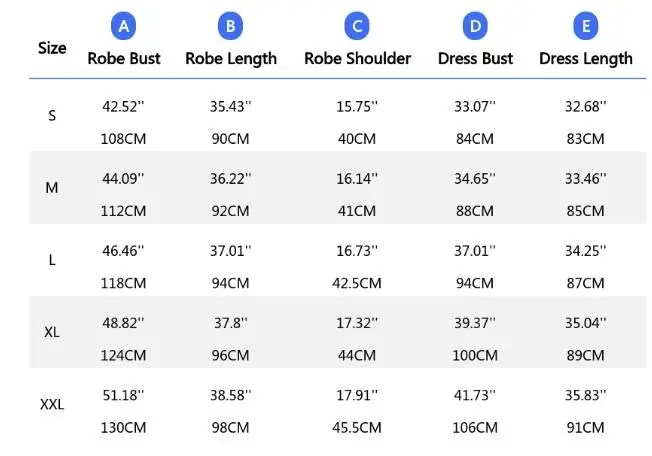This screenshot has width=652, height=456.
Task: Click the blue circle A icon
Action: pyautogui.click(x=123, y=26)
